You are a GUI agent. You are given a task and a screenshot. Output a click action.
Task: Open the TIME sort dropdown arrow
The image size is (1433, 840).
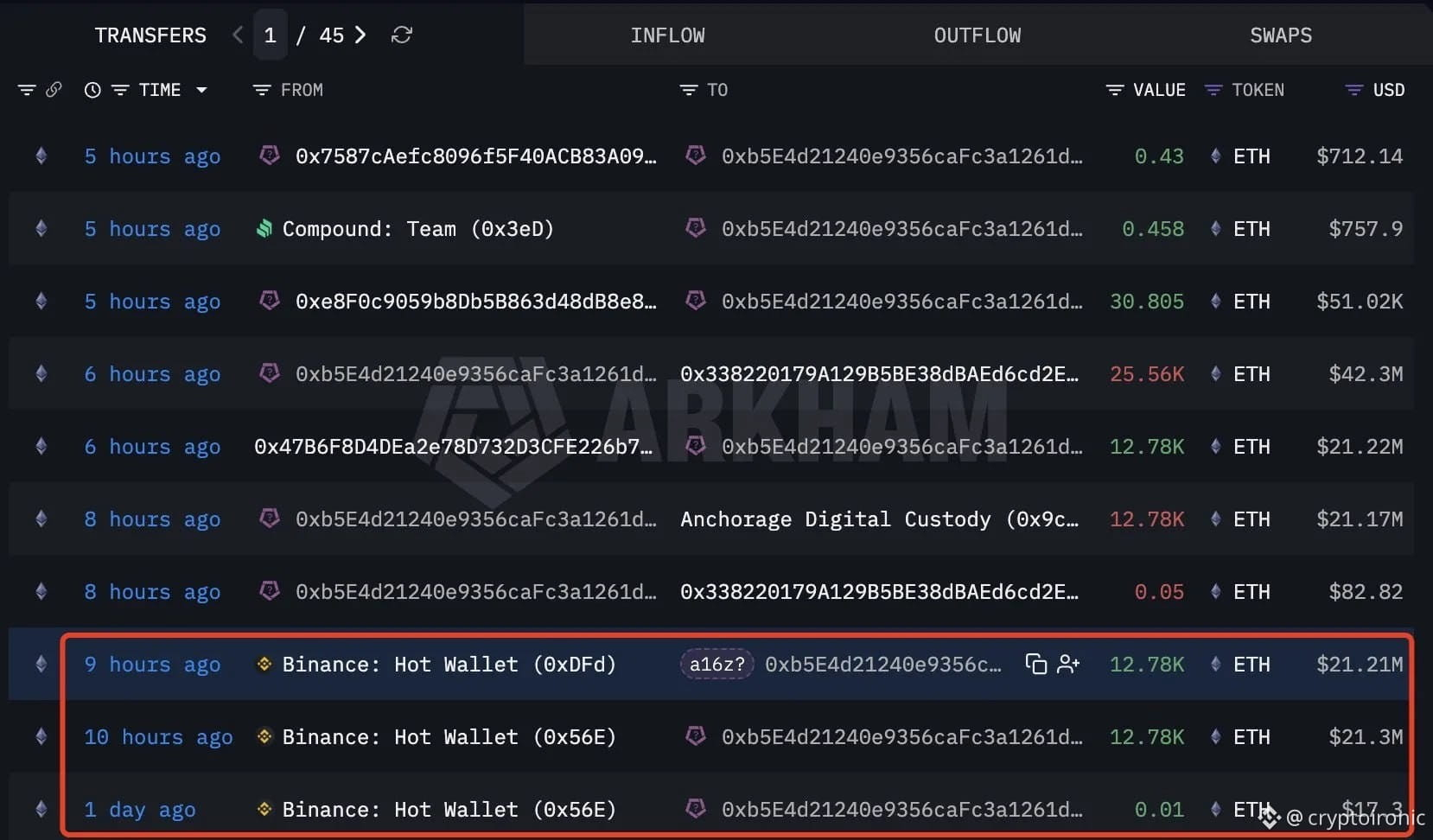201,90
